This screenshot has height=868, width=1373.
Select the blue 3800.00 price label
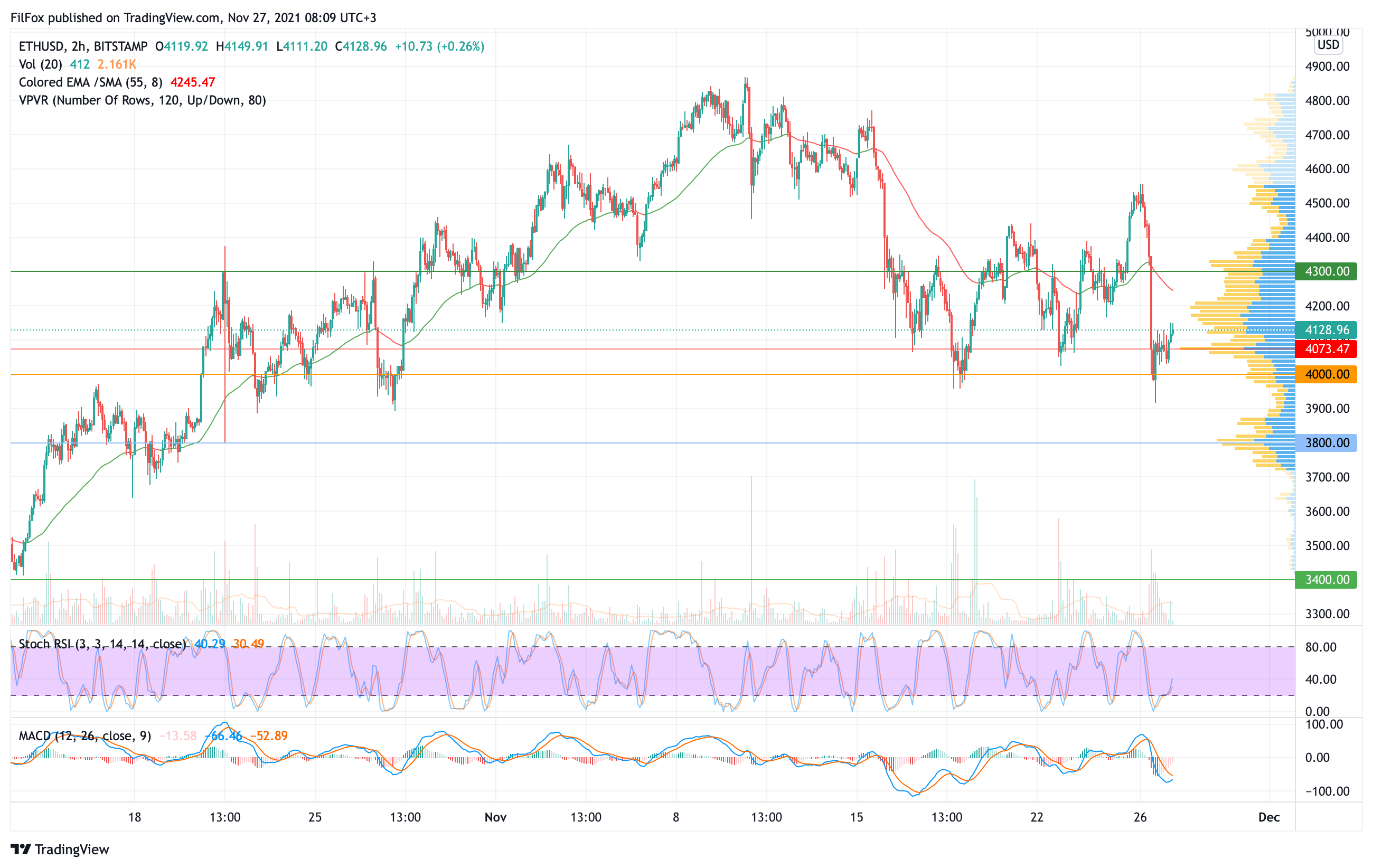(1326, 443)
